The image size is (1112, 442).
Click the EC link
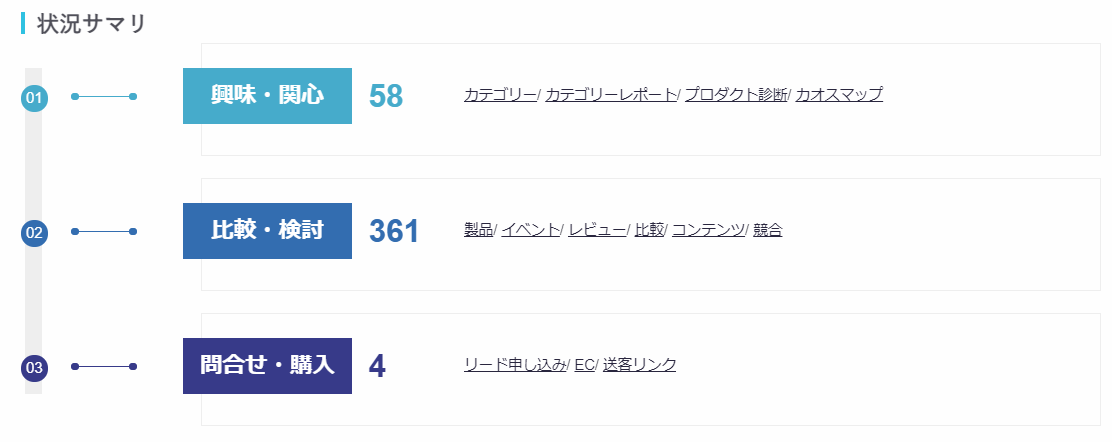click(x=584, y=365)
